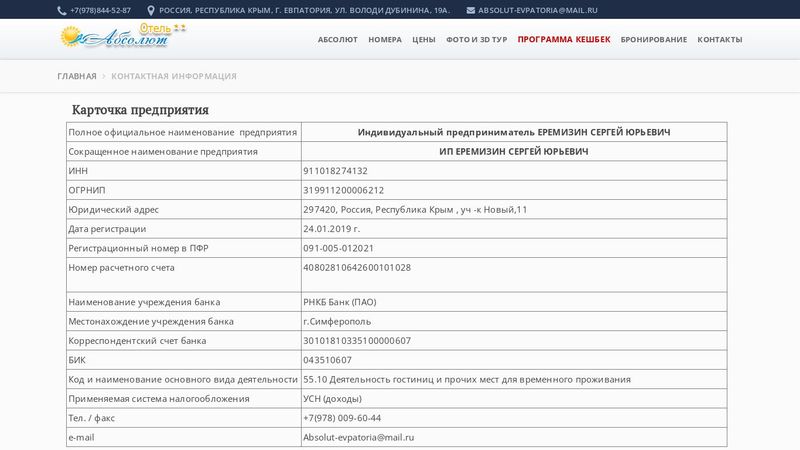This screenshot has height=450, width=800.
Task: Click tax system УСН (доходы)
Action: coord(333,399)
